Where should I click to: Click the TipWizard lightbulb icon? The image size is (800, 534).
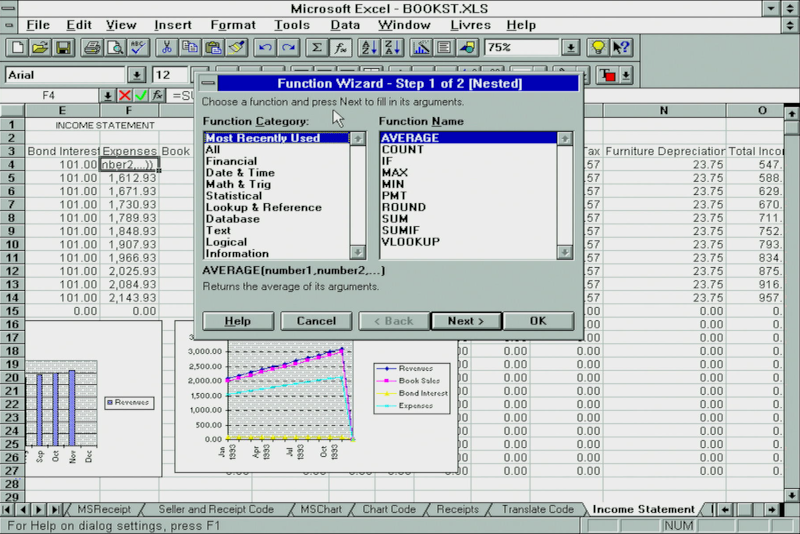click(x=597, y=47)
